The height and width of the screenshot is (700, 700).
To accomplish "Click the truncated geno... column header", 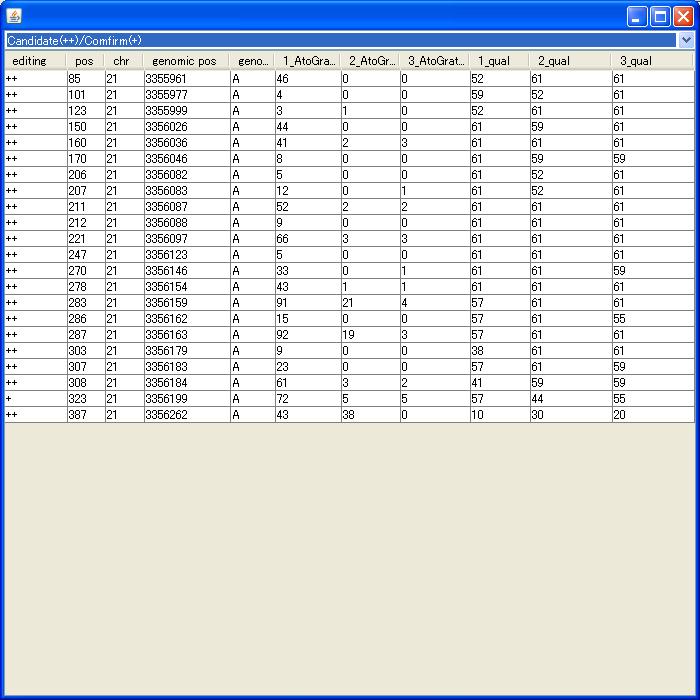I will (x=252, y=61).
